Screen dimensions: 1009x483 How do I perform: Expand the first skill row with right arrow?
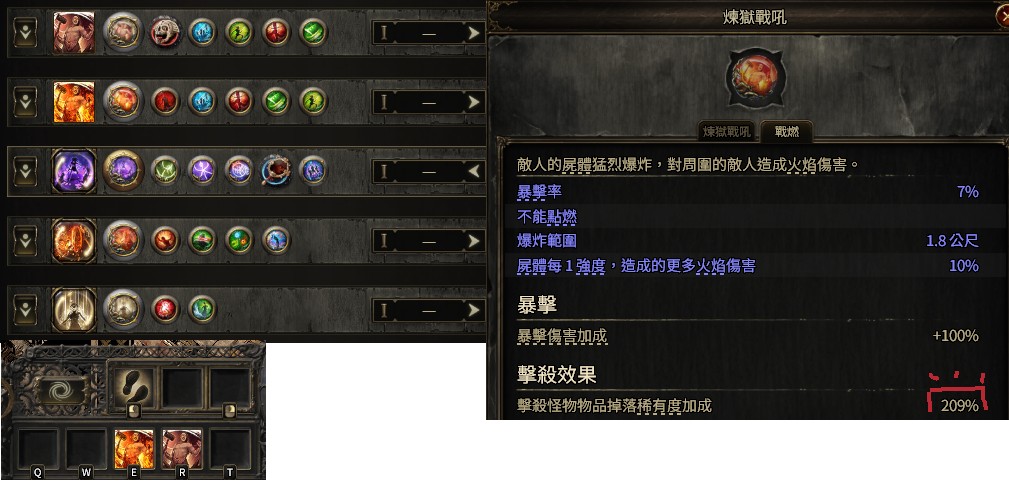click(474, 32)
